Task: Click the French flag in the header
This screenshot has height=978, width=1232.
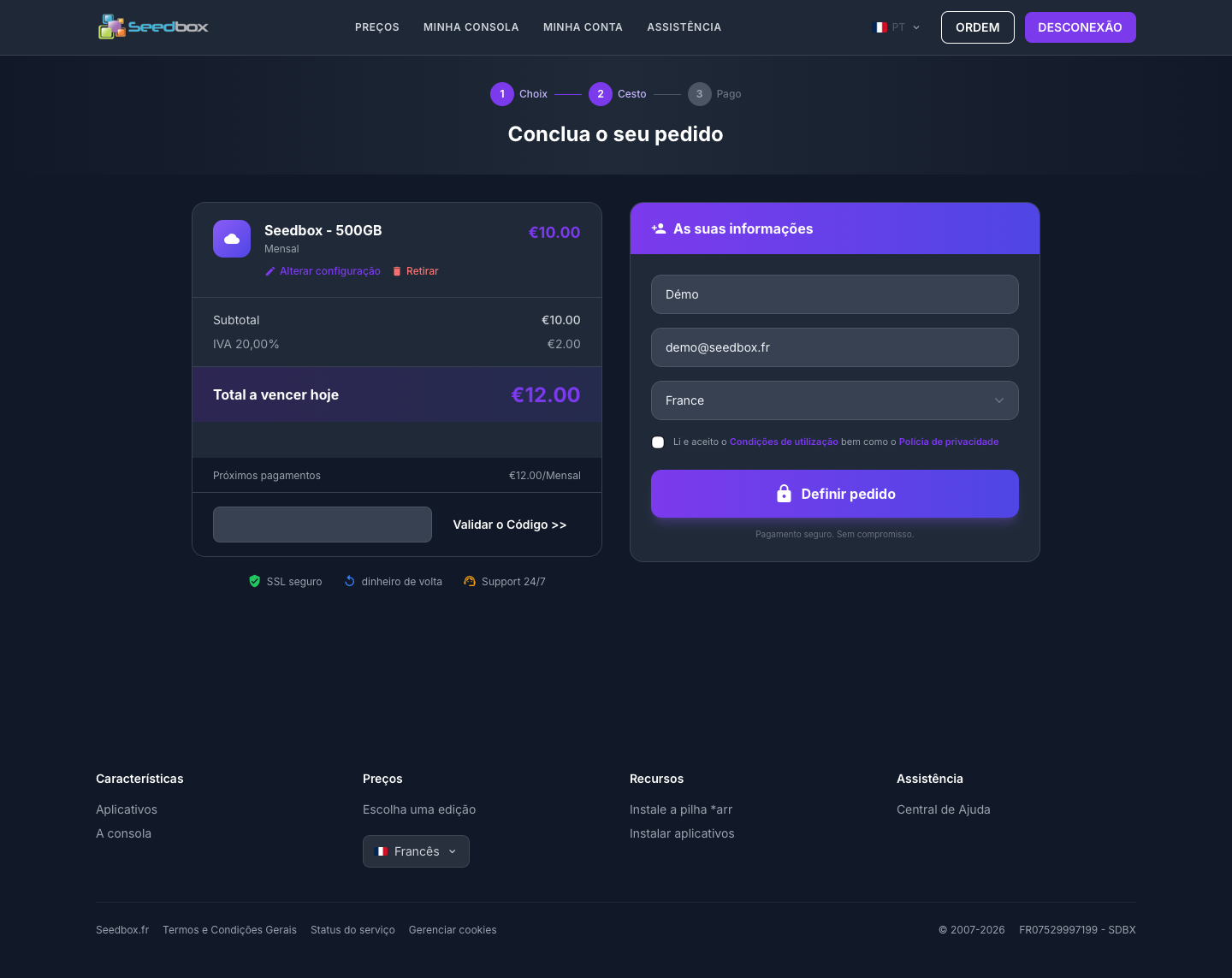Action: (x=880, y=27)
